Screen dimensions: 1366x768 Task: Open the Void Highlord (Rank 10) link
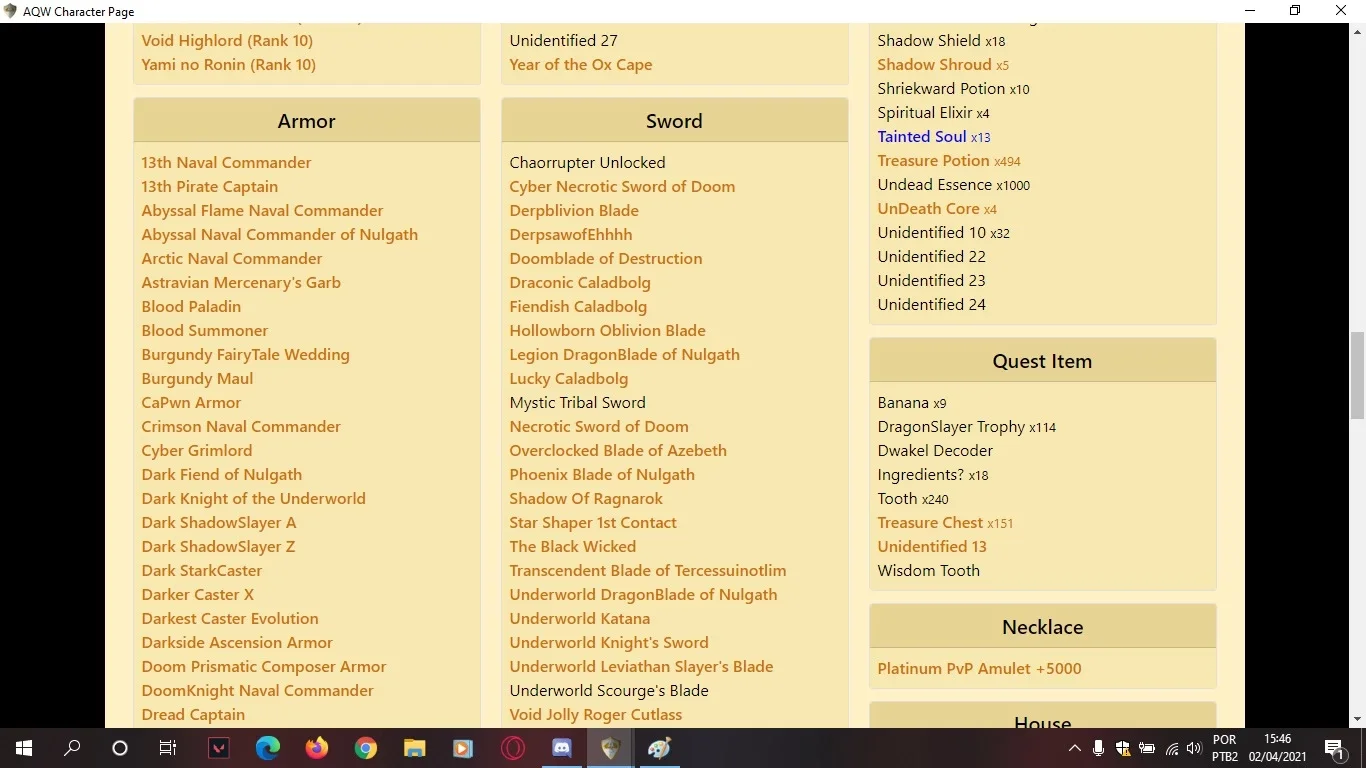pyautogui.click(x=227, y=41)
